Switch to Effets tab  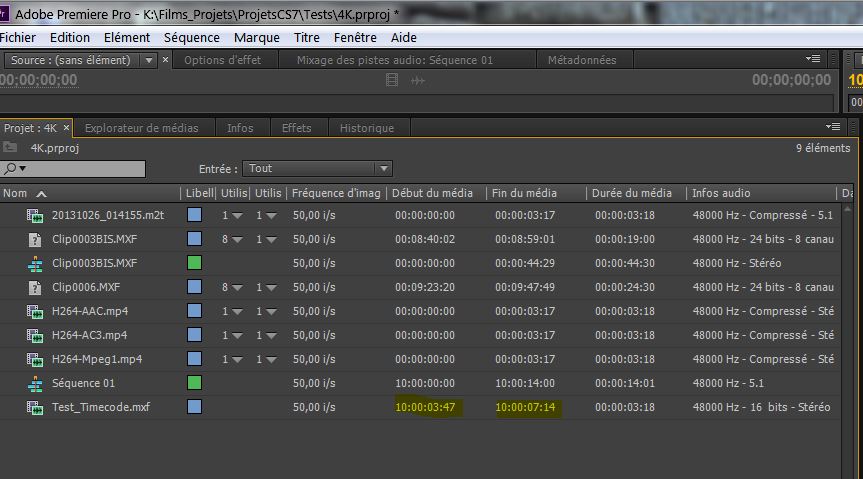point(297,128)
